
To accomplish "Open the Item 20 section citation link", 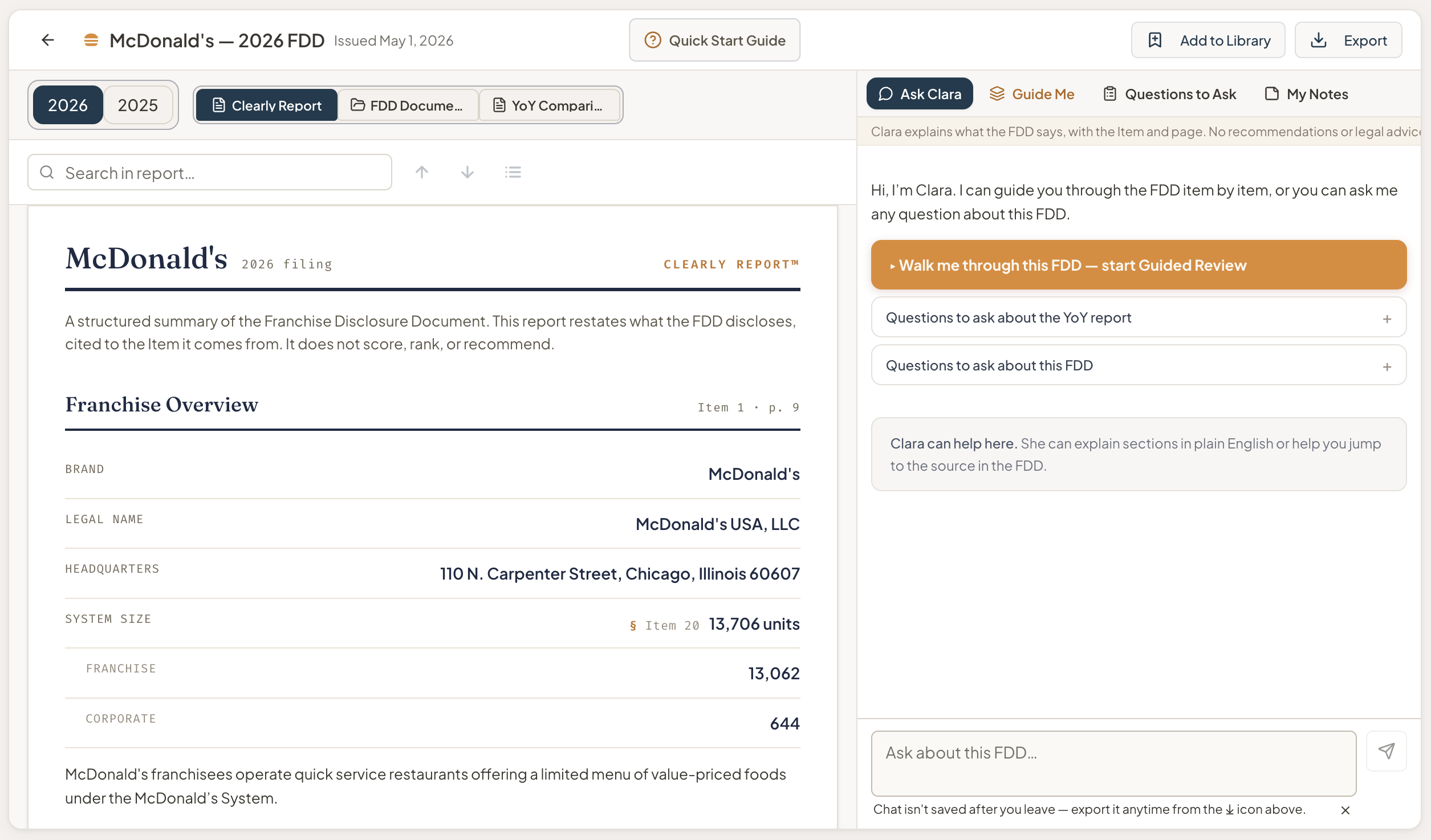I will click(665, 625).
